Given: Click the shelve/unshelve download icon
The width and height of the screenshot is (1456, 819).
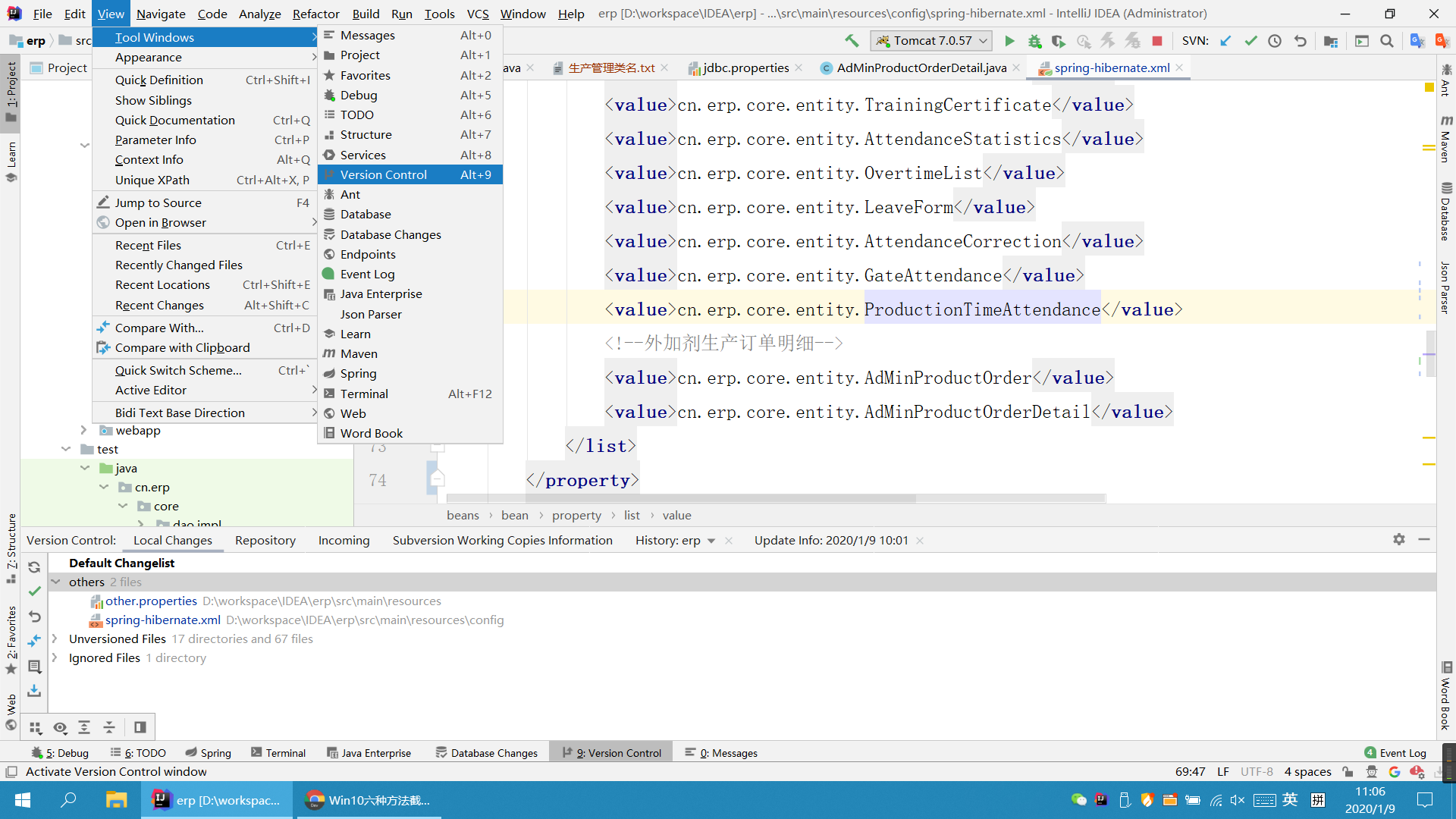Looking at the screenshot, I should pyautogui.click(x=34, y=691).
